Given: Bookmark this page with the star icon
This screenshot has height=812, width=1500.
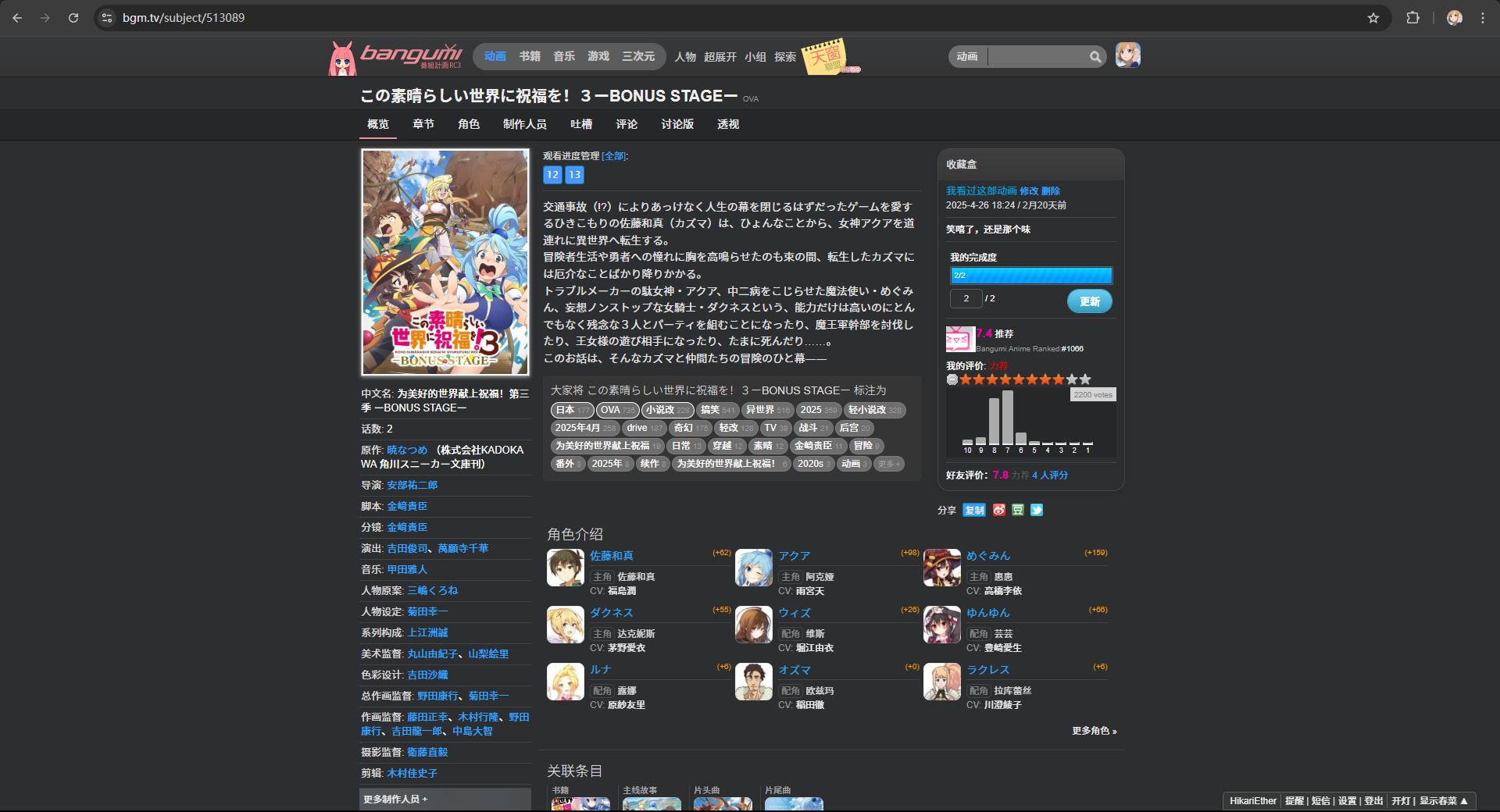Looking at the screenshot, I should click(1373, 17).
